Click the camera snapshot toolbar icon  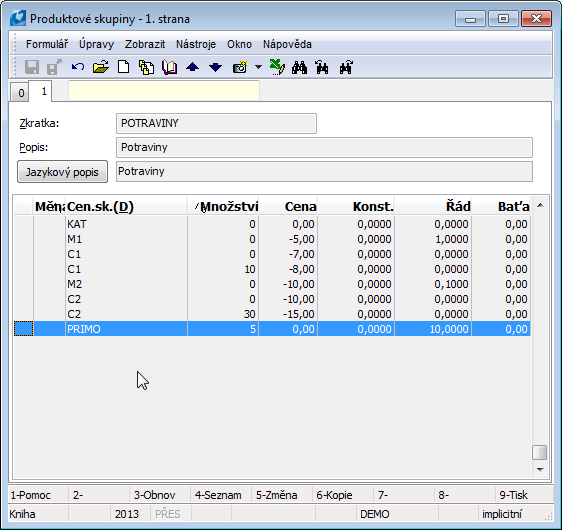(x=240, y=67)
